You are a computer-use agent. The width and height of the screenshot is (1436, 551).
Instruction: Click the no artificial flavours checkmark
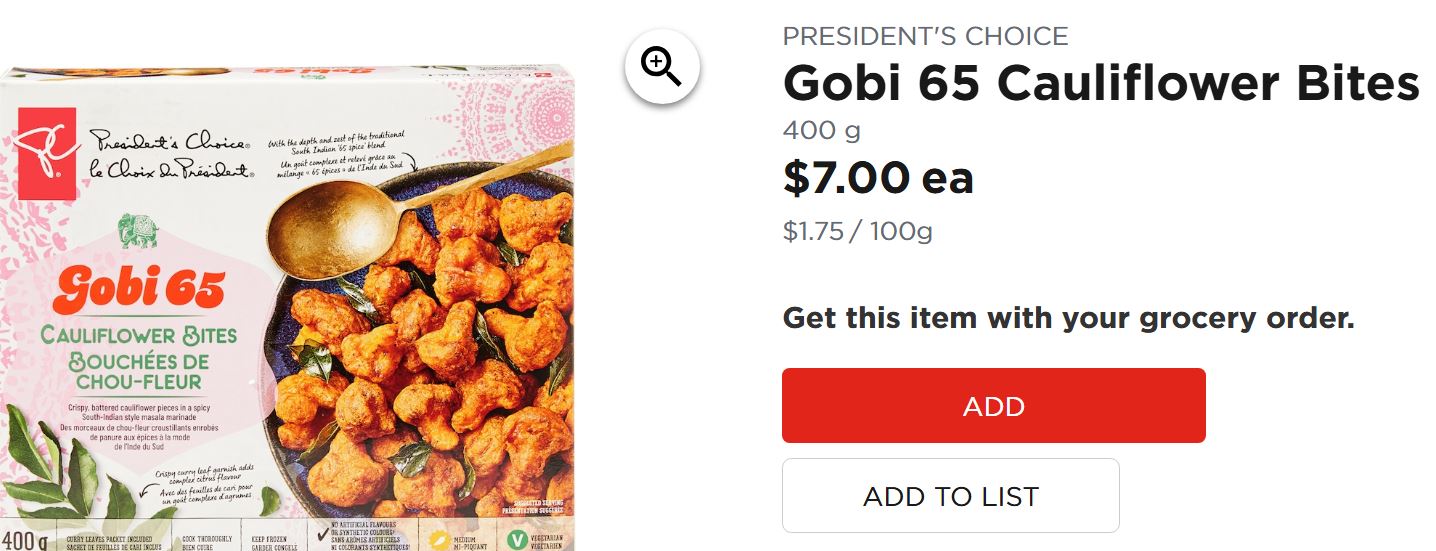coord(321,534)
